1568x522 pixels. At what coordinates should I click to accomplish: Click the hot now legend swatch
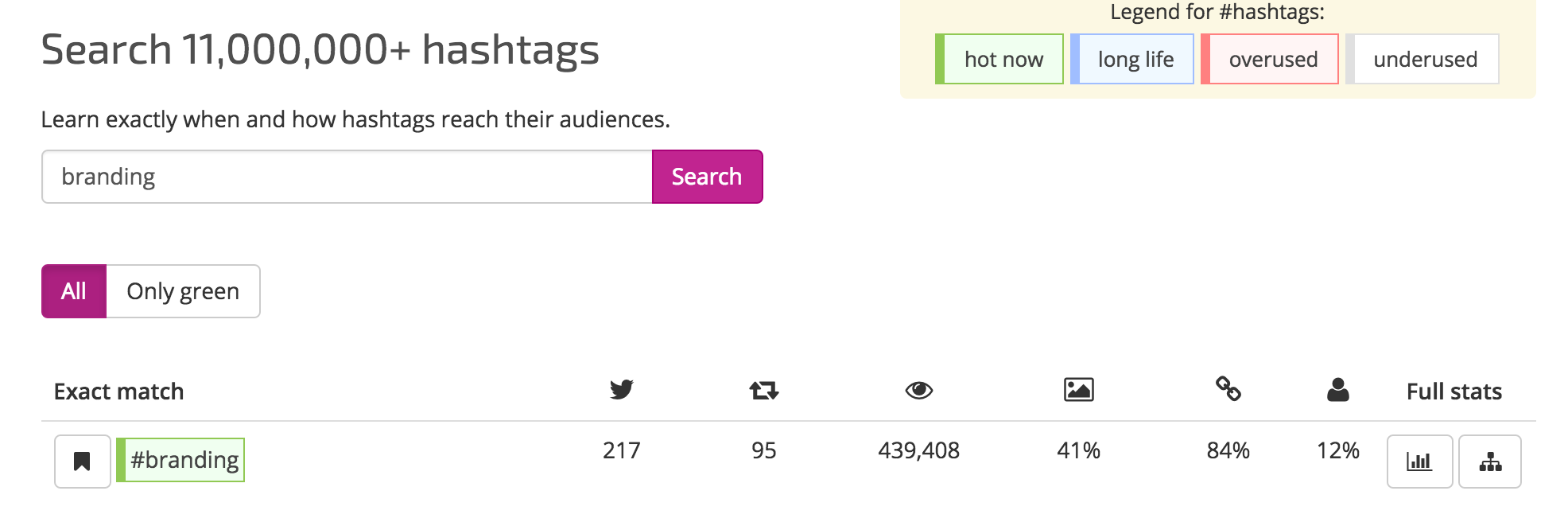tap(999, 59)
